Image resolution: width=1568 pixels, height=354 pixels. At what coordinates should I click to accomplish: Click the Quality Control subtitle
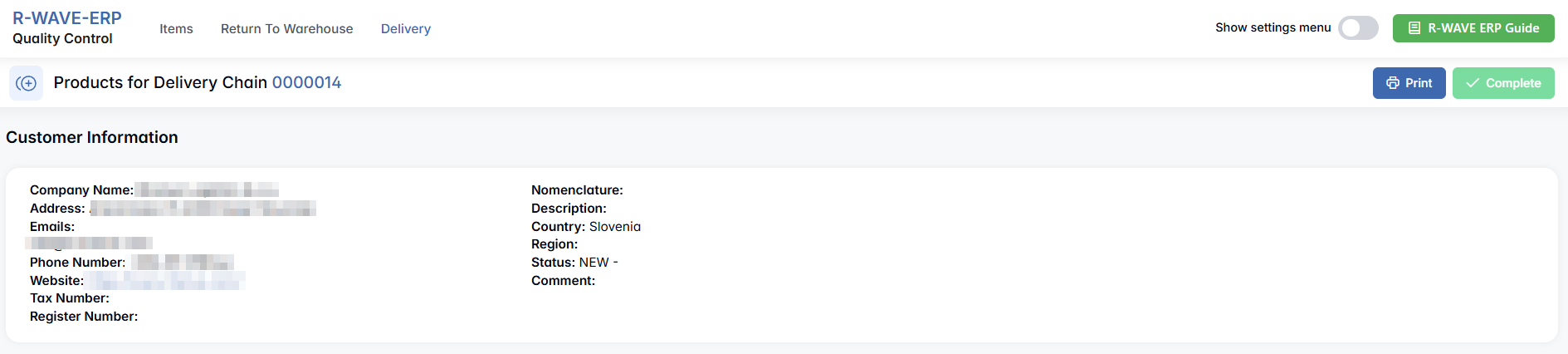(62, 39)
